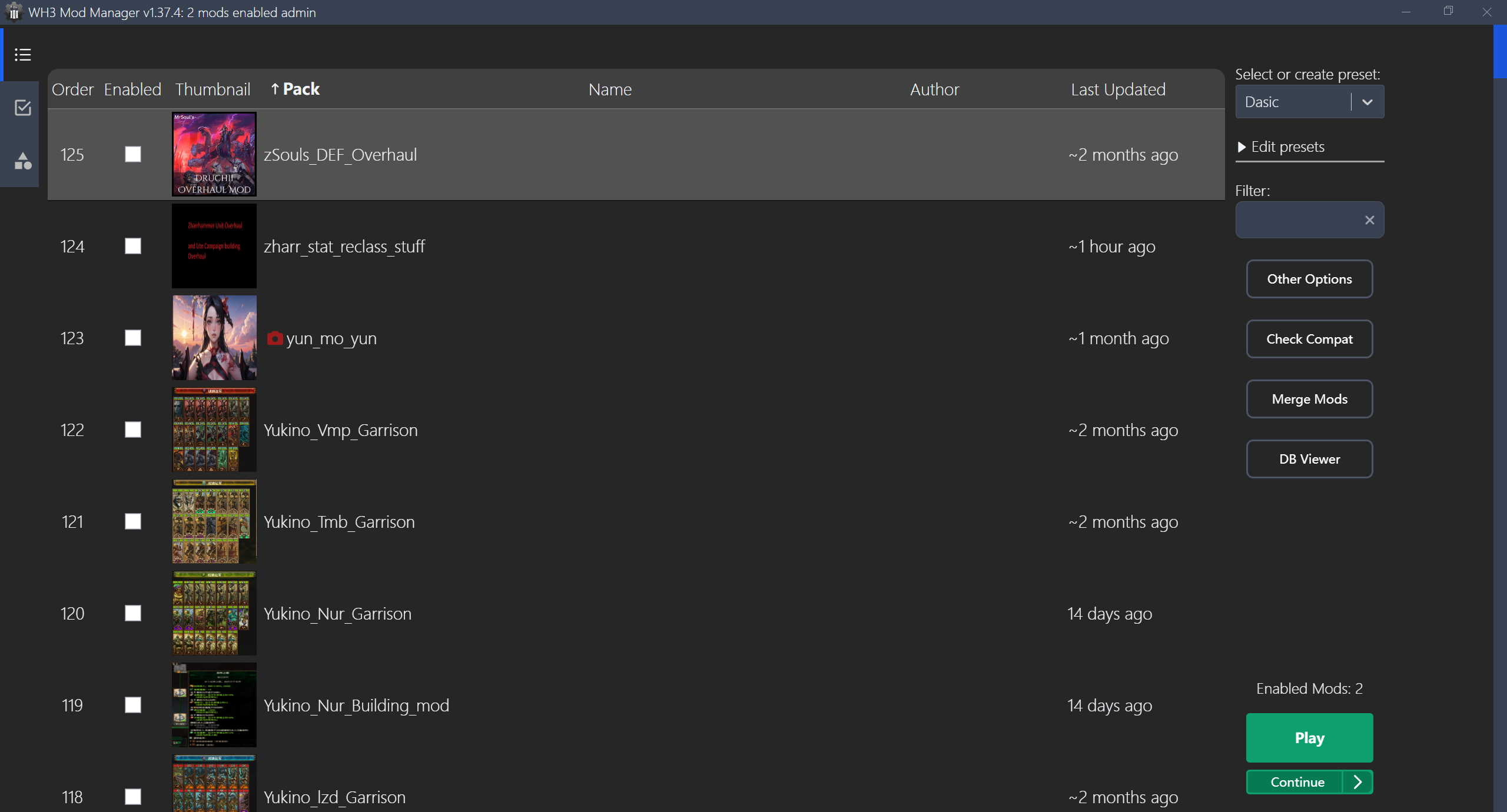Screen dimensions: 1507x812
Task: Click the zharr_stat_reclass_stuff thumbnail
Action: coord(214,246)
